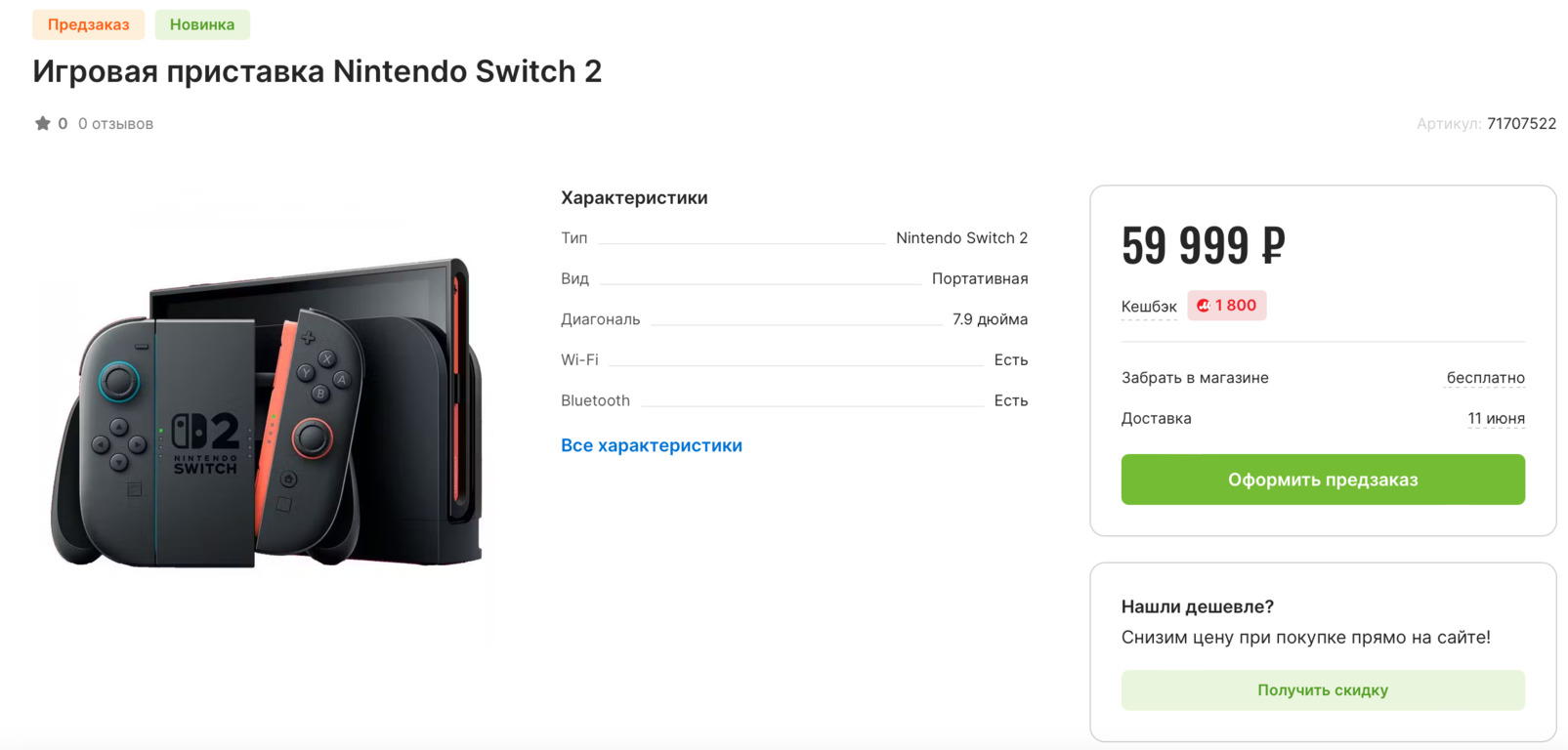Click the article number 71707522
The width and height of the screenshot is (1568, 750).
(x=1521, y=124)
